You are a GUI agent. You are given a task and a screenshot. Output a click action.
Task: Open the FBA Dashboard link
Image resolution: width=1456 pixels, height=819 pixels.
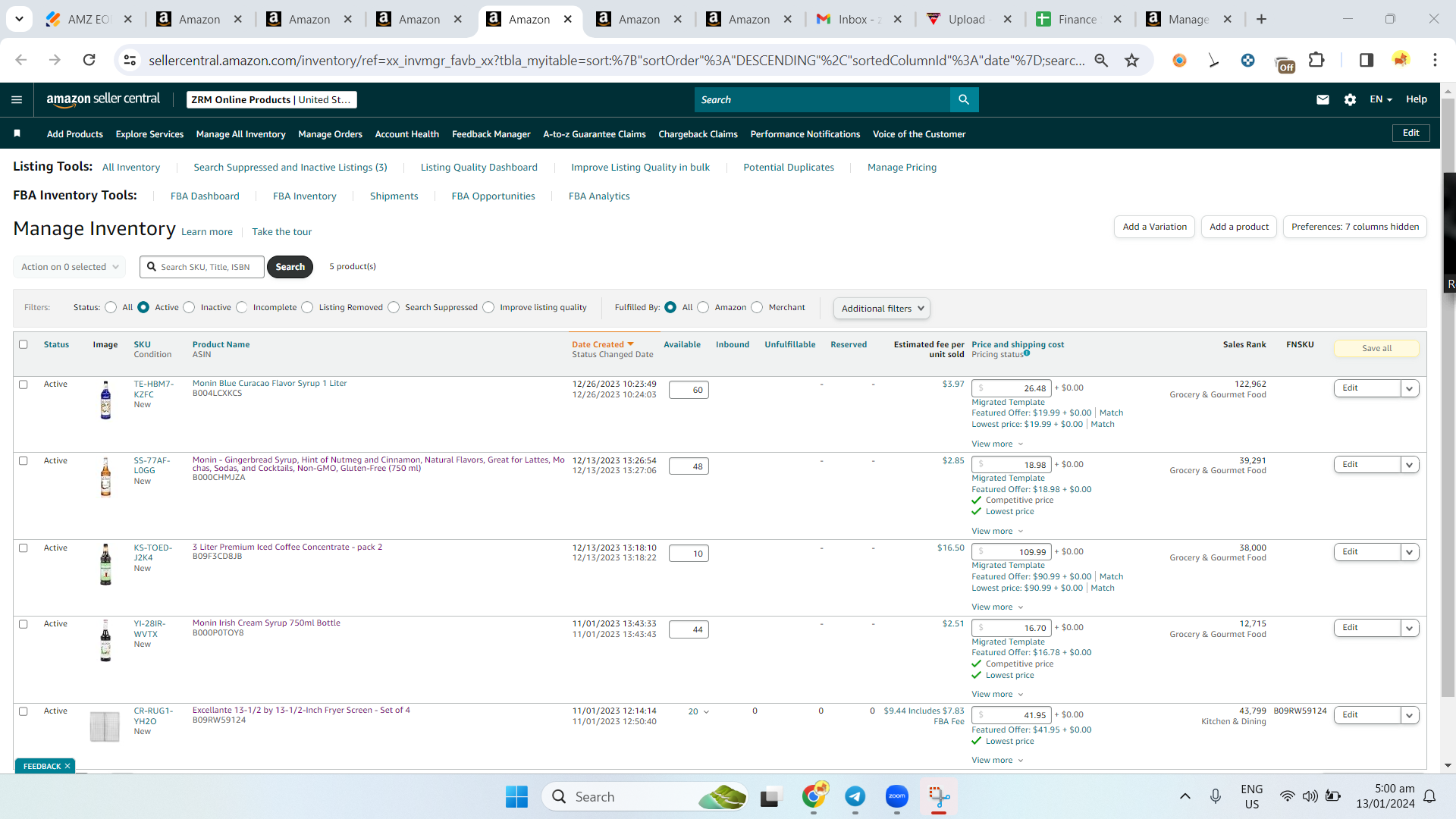pyautogui.click(x=205, y=196)
